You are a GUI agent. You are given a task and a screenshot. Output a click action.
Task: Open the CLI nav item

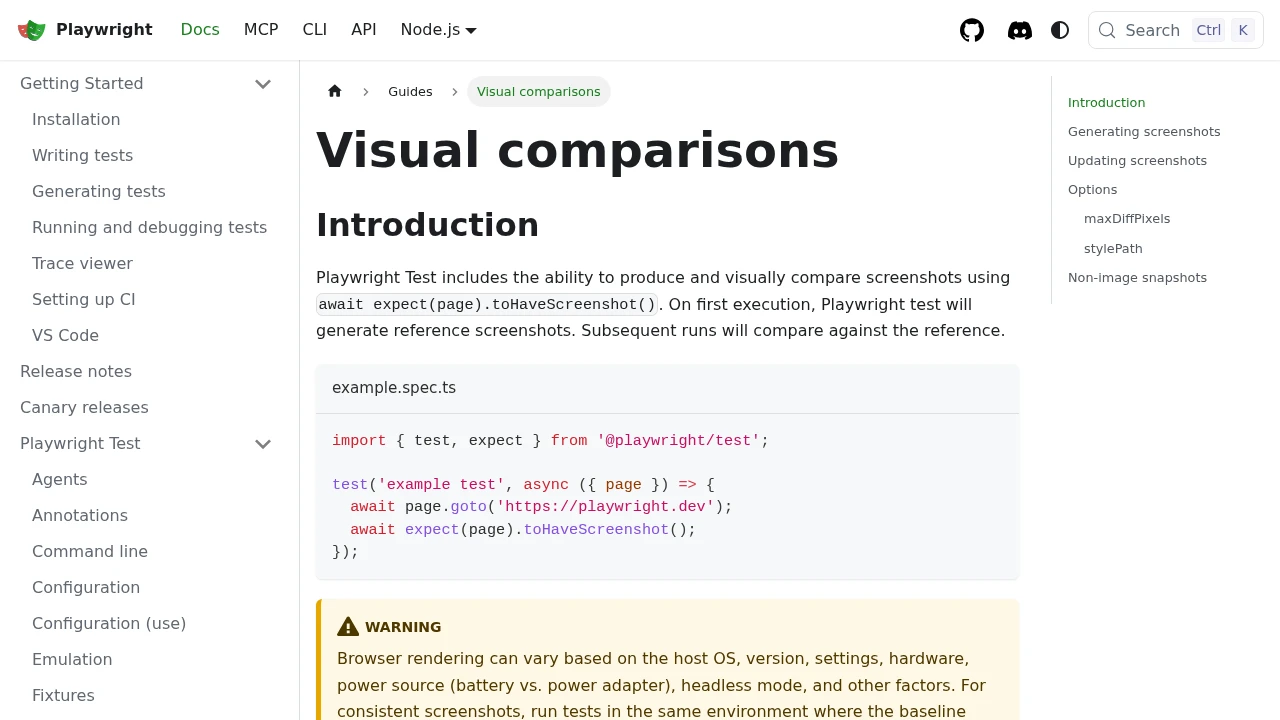click(315, 30)
